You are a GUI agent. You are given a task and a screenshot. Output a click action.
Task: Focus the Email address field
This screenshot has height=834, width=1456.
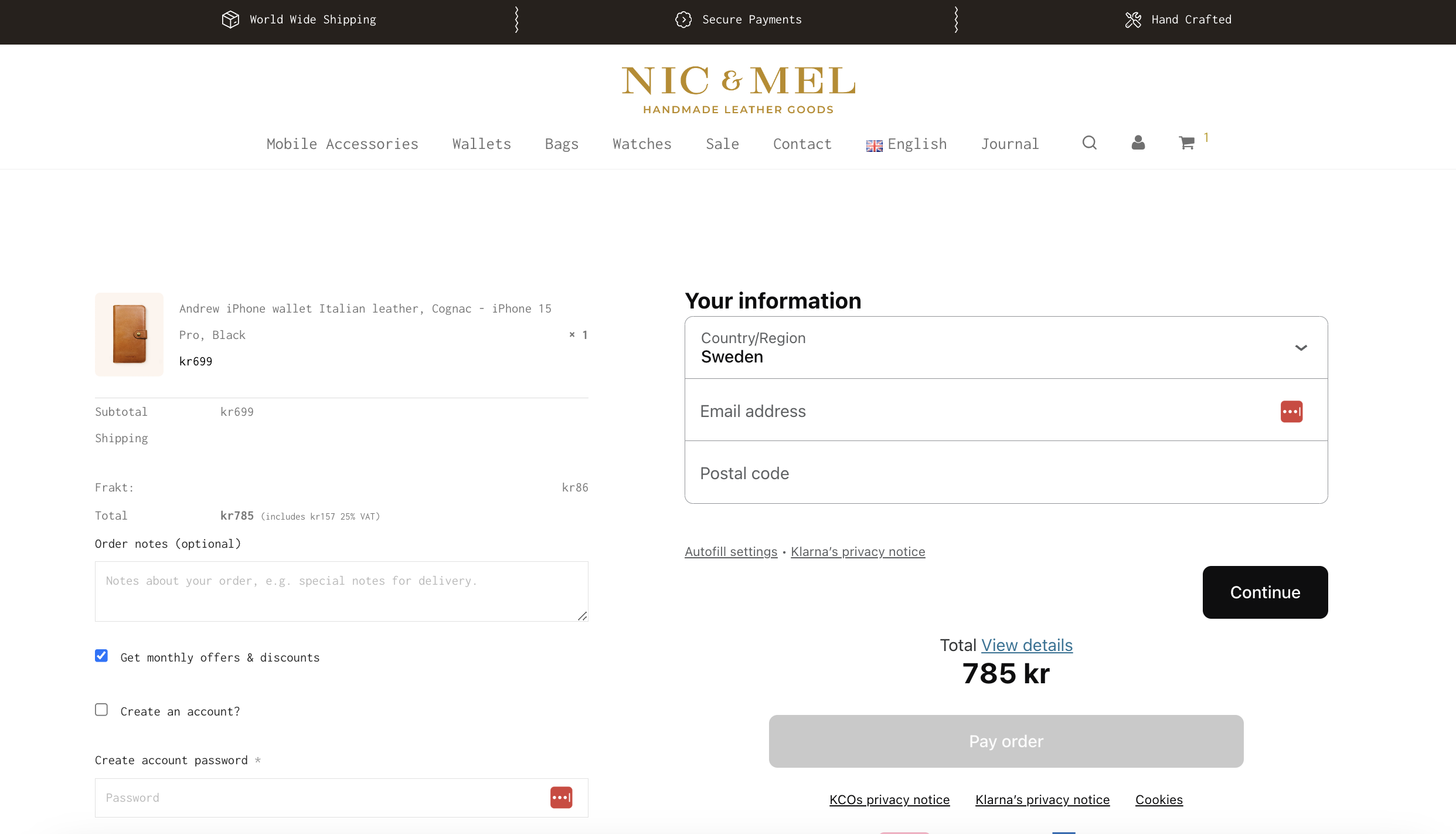[x=1006, y=410]
